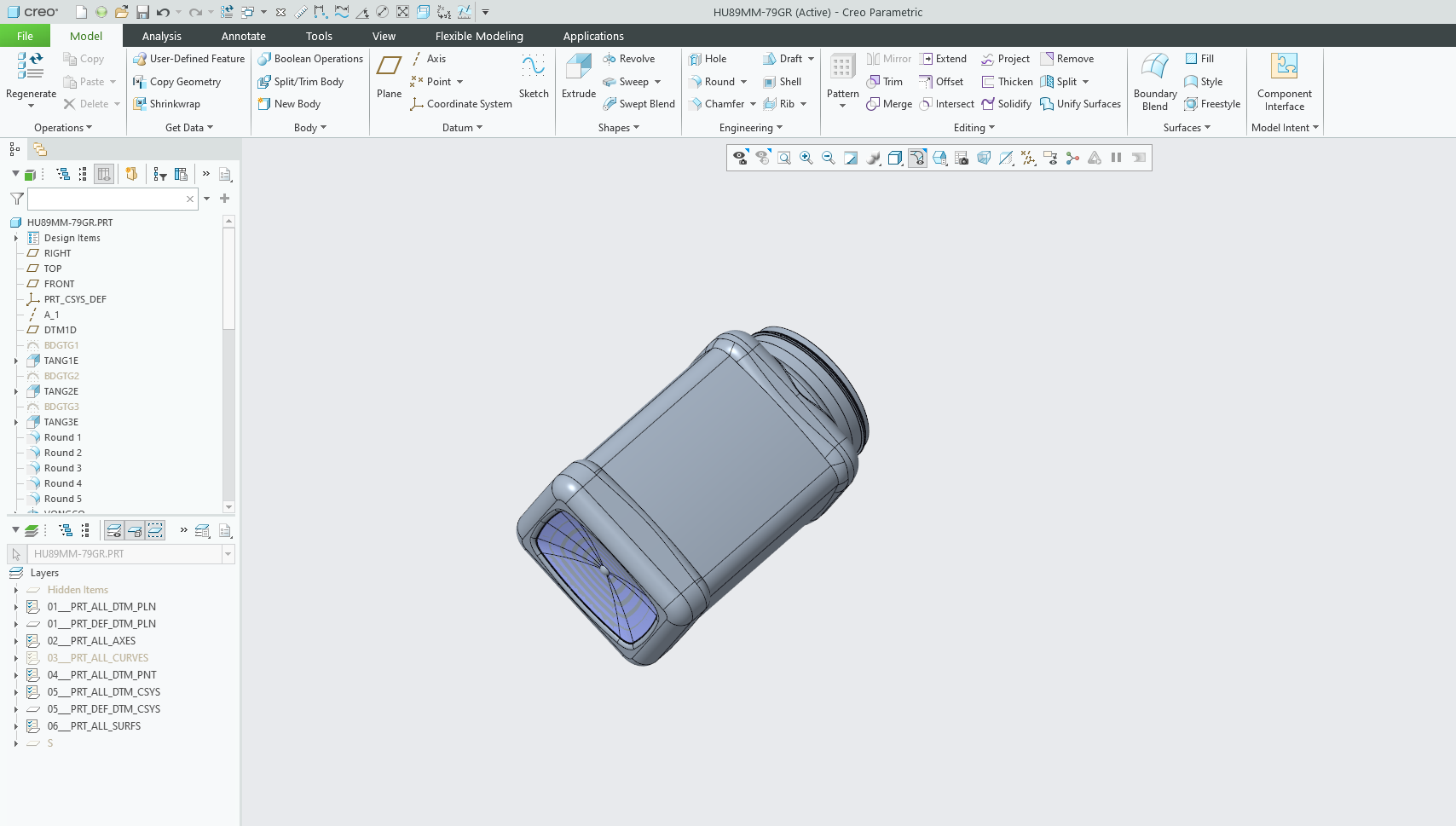This screenshot has width=1456, height=826.
Task: Click the Unify Surfaces button
Action: (x=1080, y=104)
